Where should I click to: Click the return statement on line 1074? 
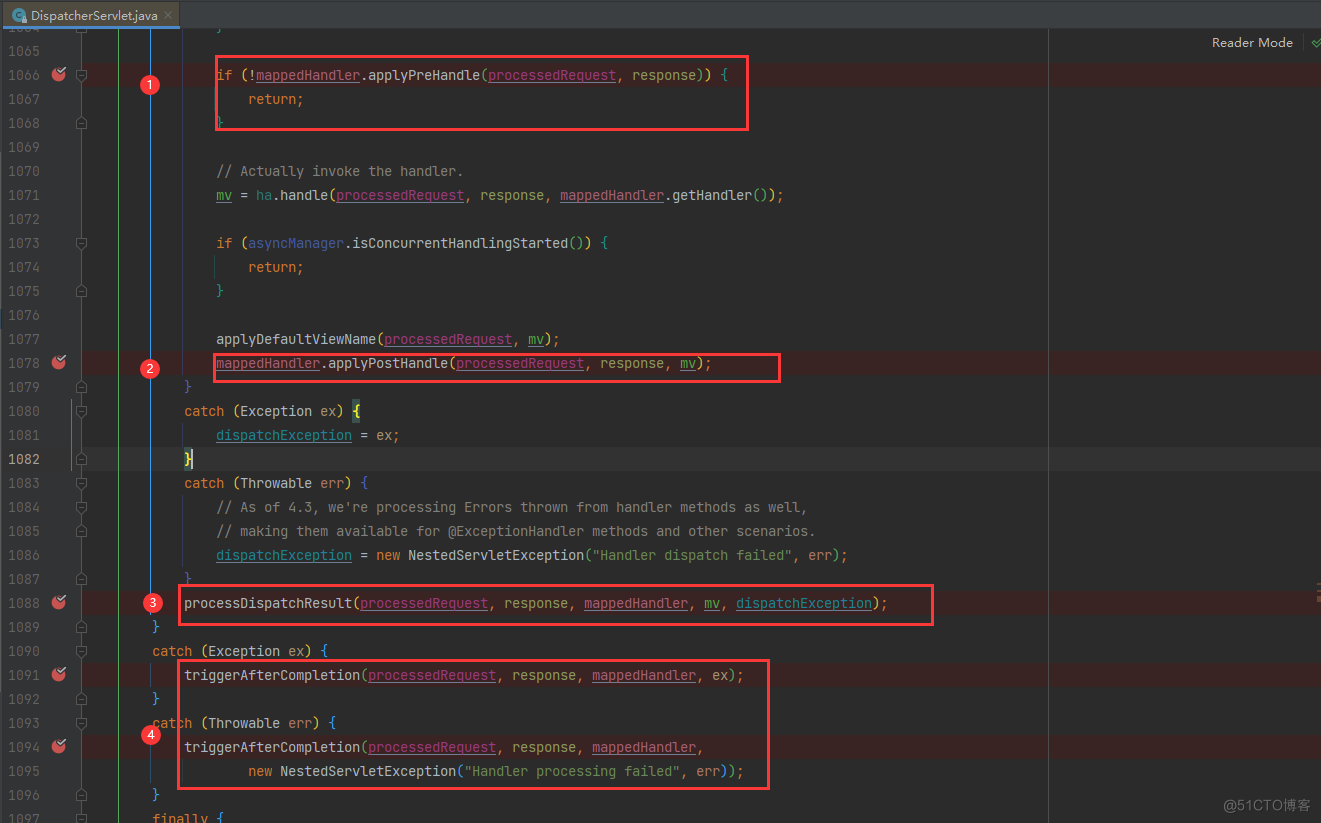[x=276, y=267]
